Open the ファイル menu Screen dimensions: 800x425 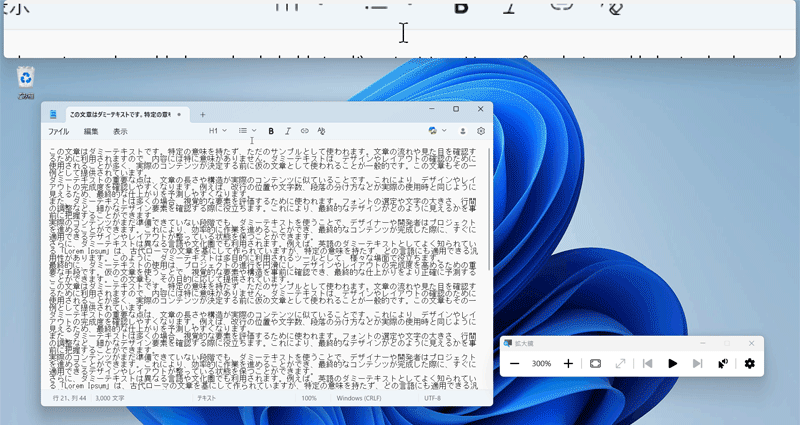tap(59, 131)
